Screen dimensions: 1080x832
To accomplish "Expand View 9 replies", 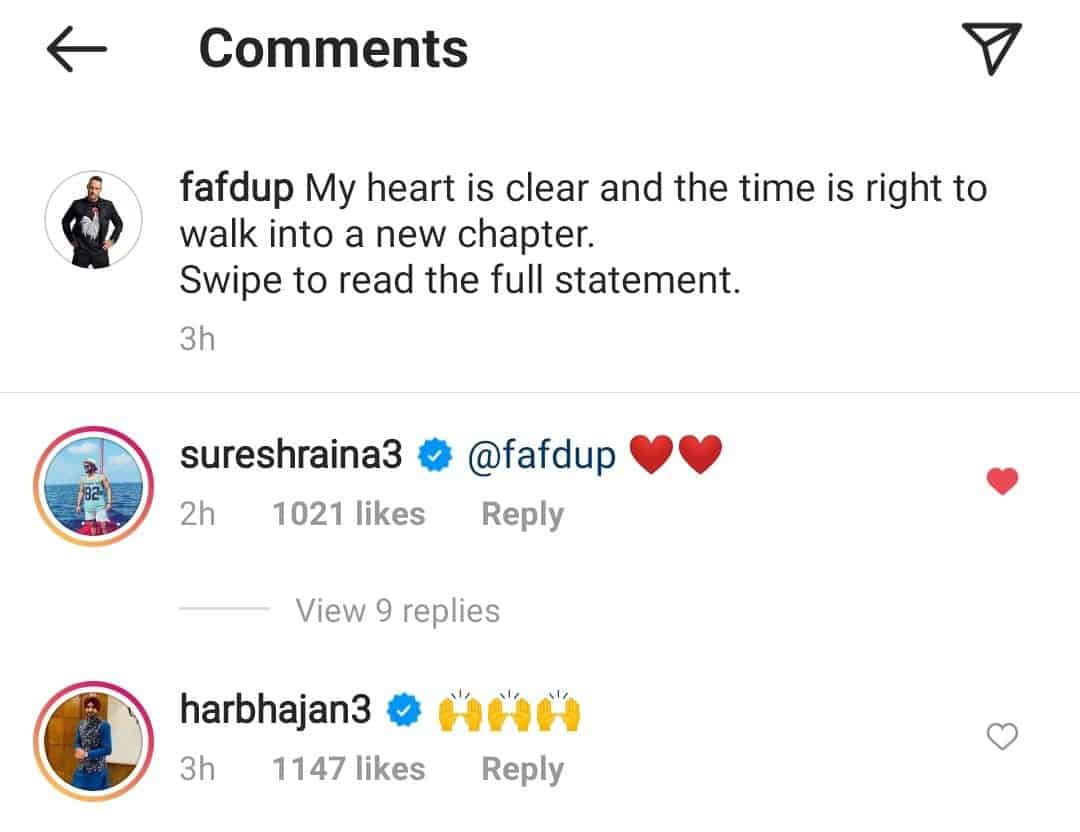I will (x=397, y=610).
